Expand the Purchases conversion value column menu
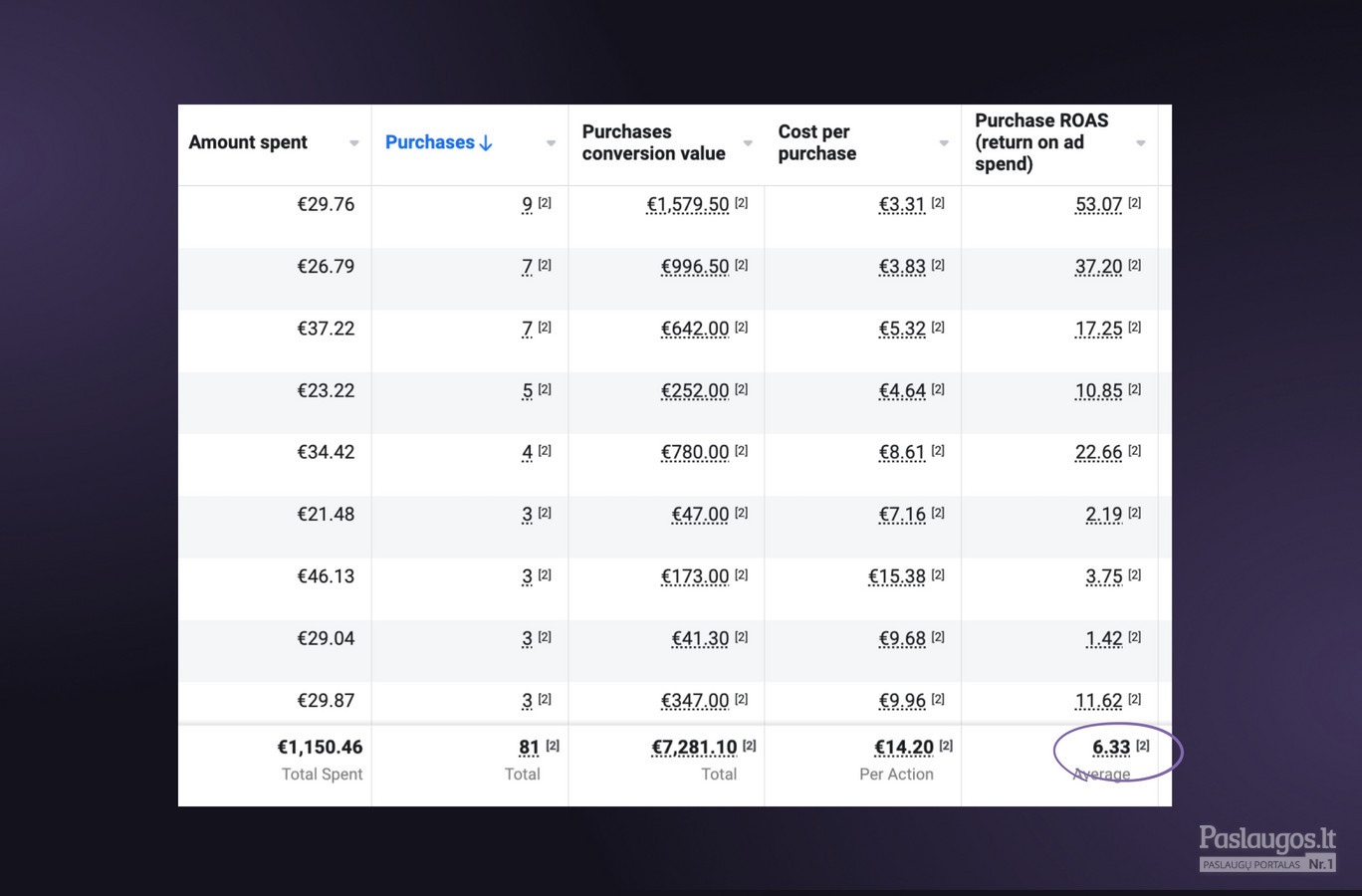Image resolution: width=1362 pixels, height=896 pixels. point(748,143)
